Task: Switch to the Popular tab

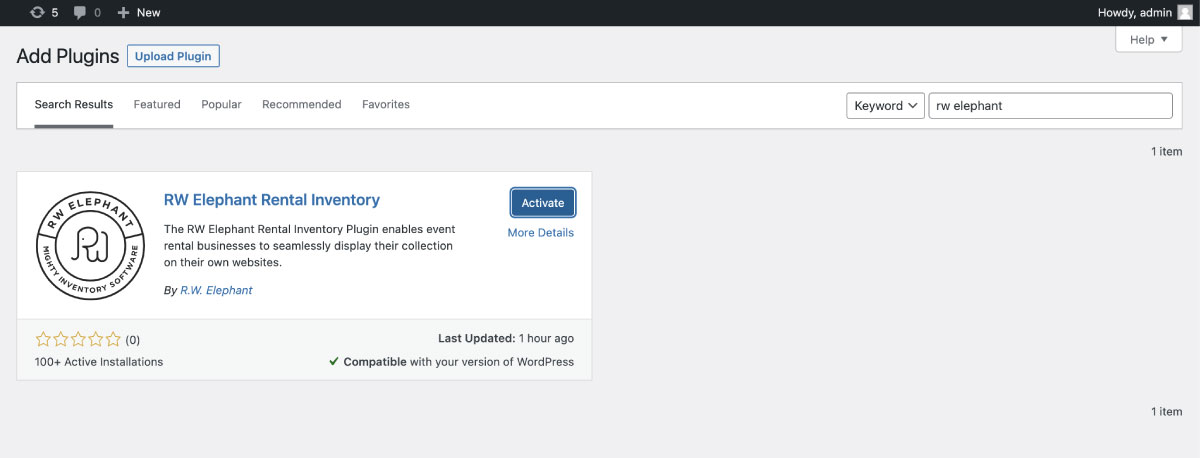Action: (x=221, y=104)
